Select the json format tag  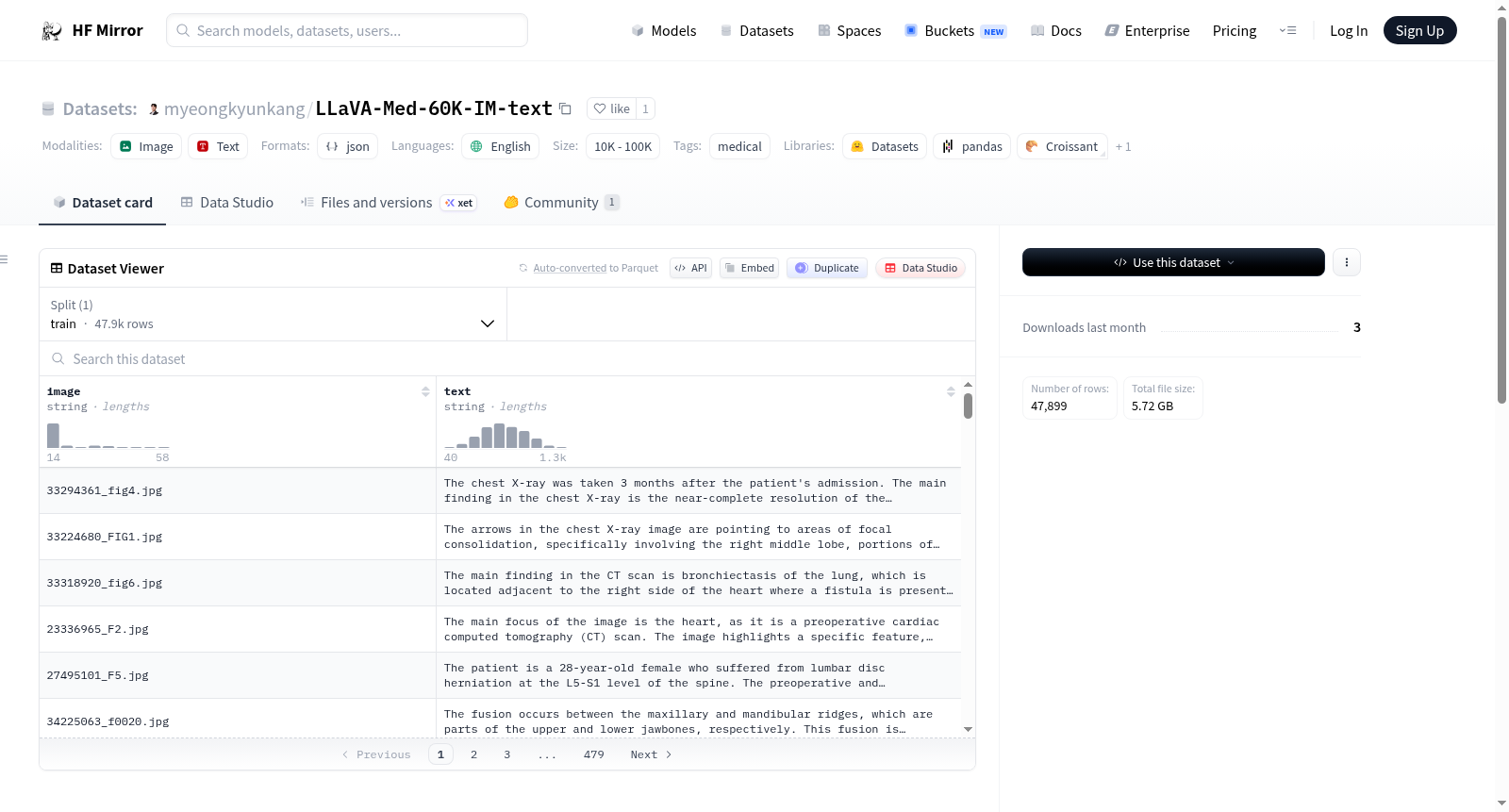pos(348,146)
